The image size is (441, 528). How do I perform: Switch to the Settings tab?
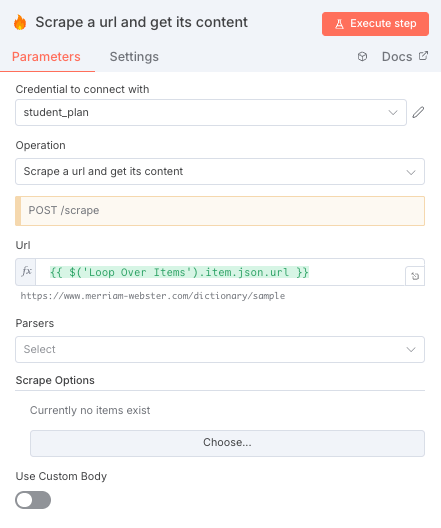point(134,57)
